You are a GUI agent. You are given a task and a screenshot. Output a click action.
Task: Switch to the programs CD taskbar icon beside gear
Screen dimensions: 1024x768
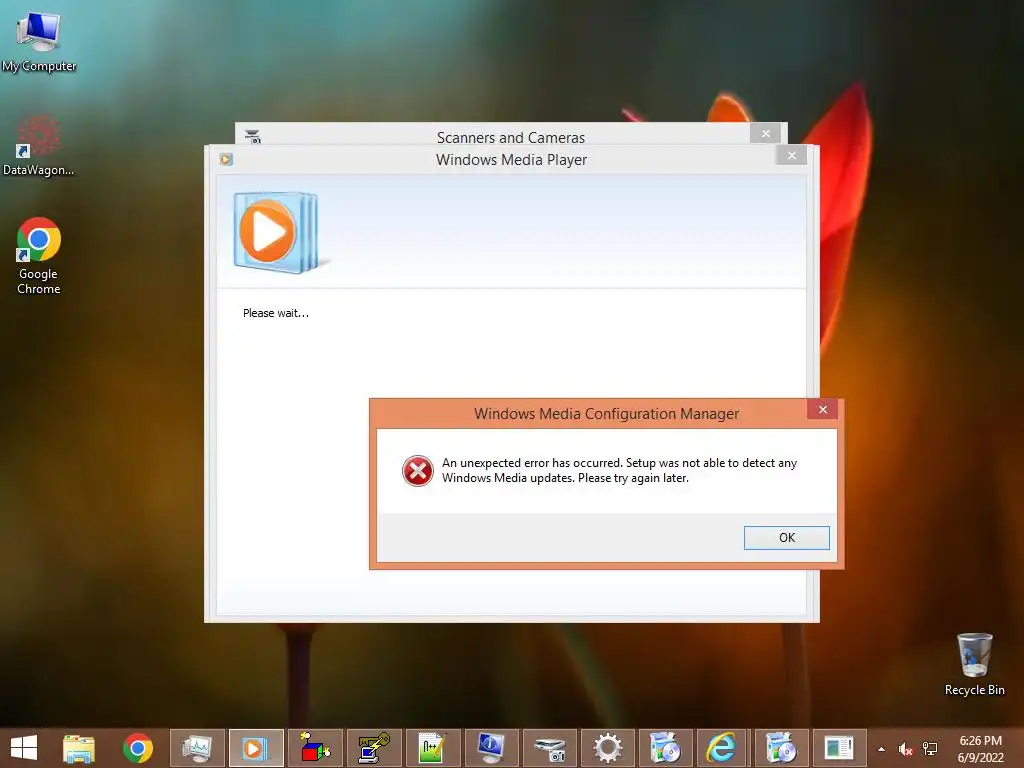click(665, 748)
